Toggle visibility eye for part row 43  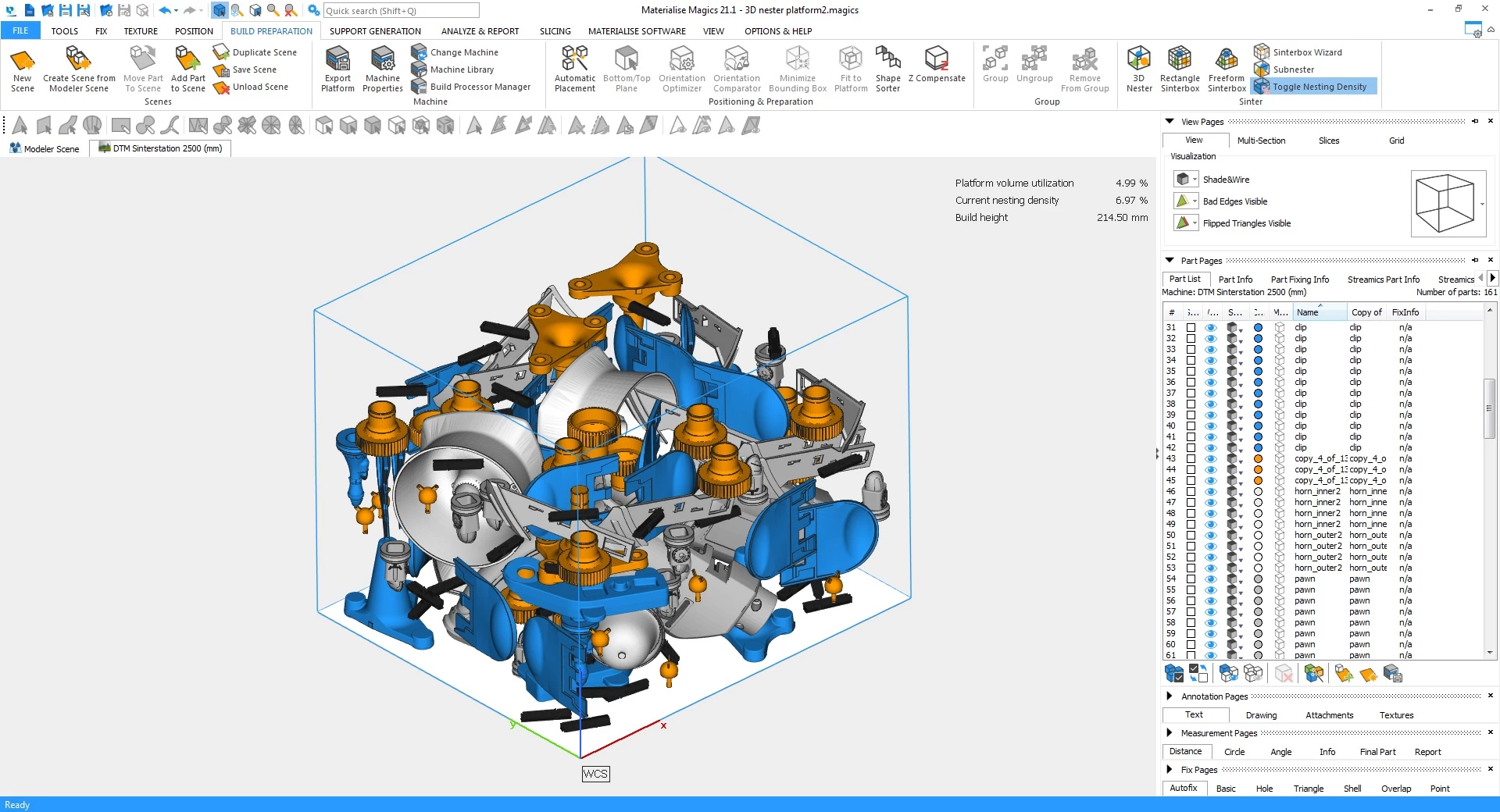point(1211,459)
